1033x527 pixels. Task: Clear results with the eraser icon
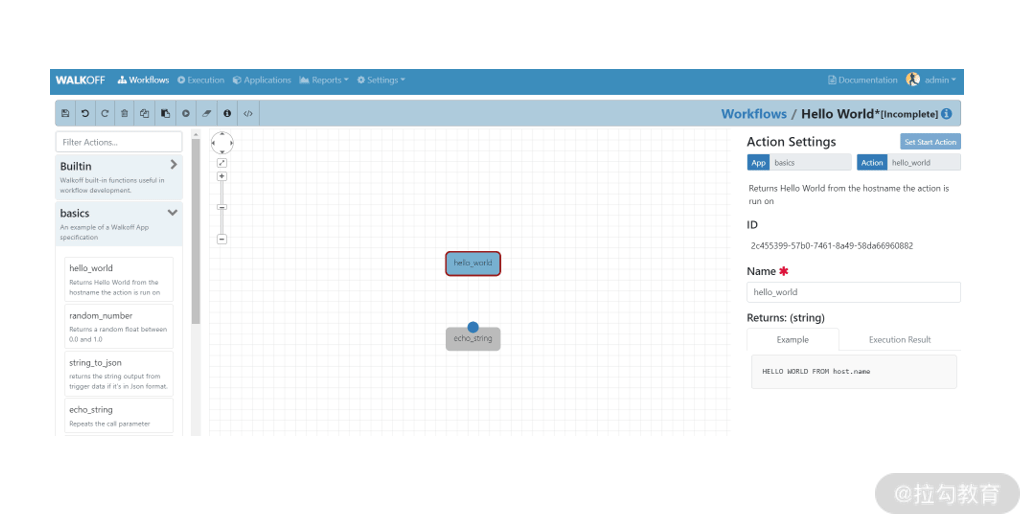point(206,113)
